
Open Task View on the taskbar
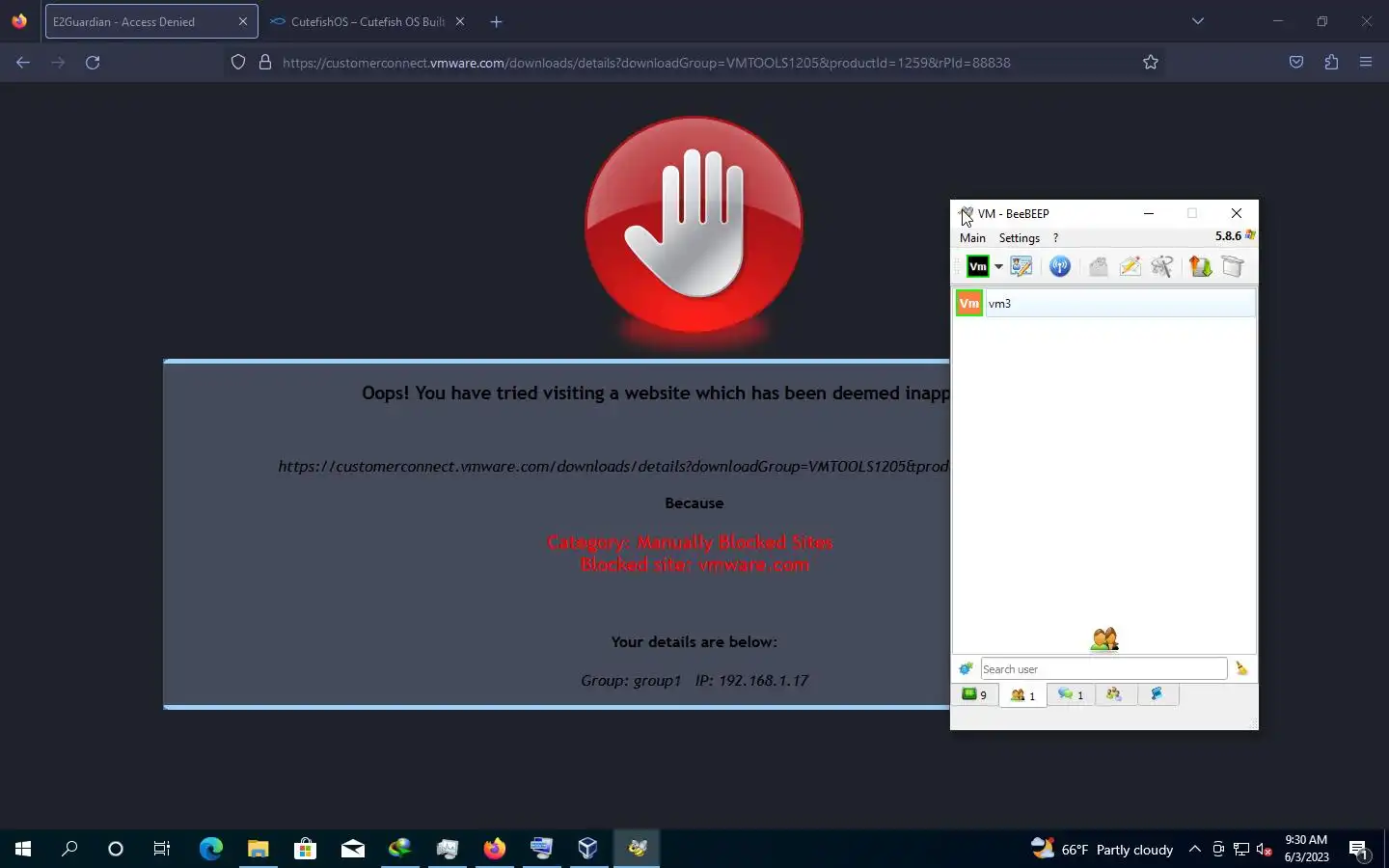click(x=162, y=849)
